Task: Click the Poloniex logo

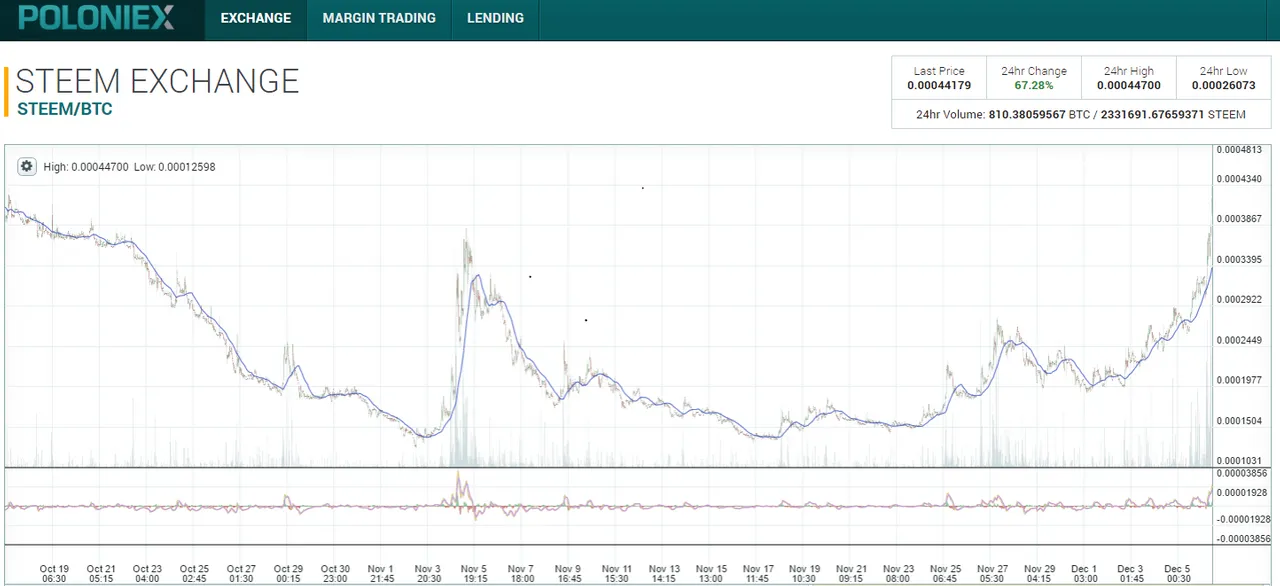Action: 96,18
